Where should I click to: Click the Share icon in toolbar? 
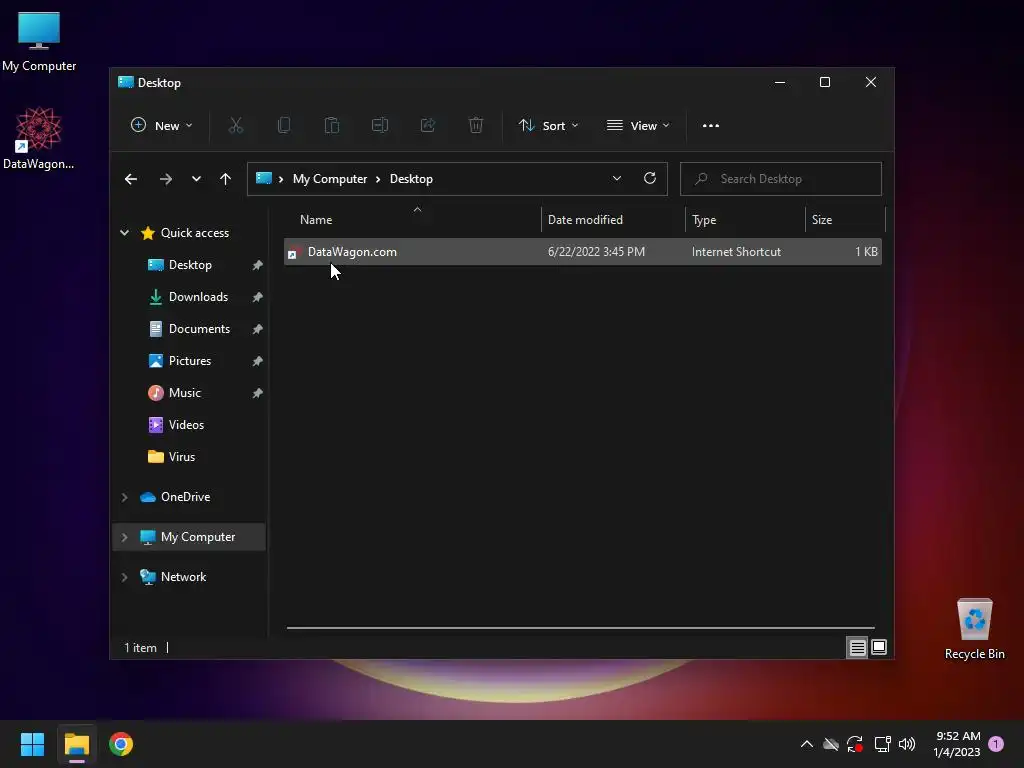(x=428, y=125)
